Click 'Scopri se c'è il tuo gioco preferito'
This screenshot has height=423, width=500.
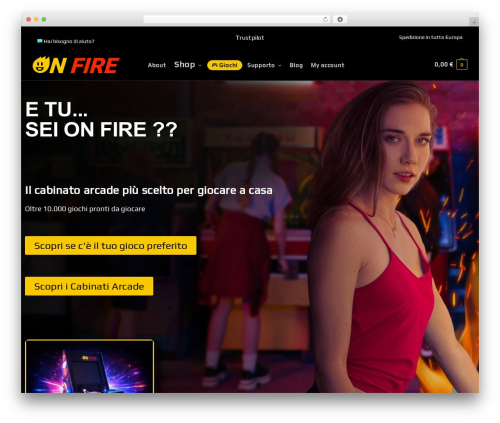click(111, 246)
